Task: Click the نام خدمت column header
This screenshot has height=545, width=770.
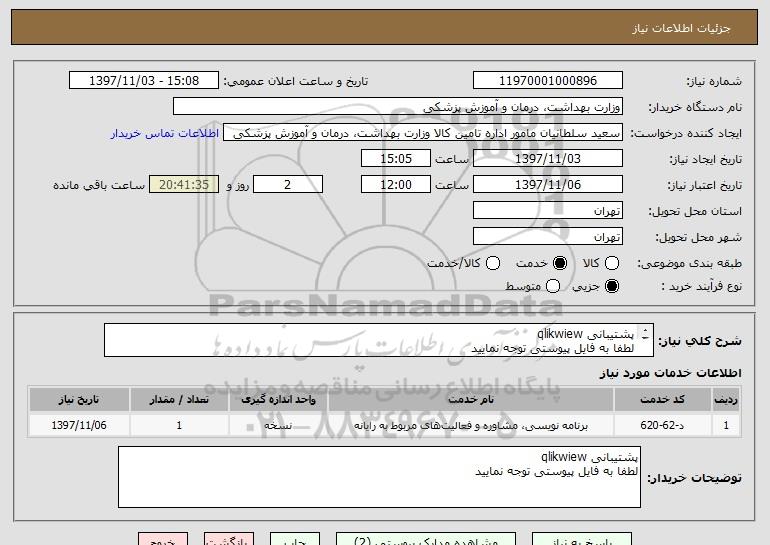Action: pyautogui.click(x=470, y=400)
